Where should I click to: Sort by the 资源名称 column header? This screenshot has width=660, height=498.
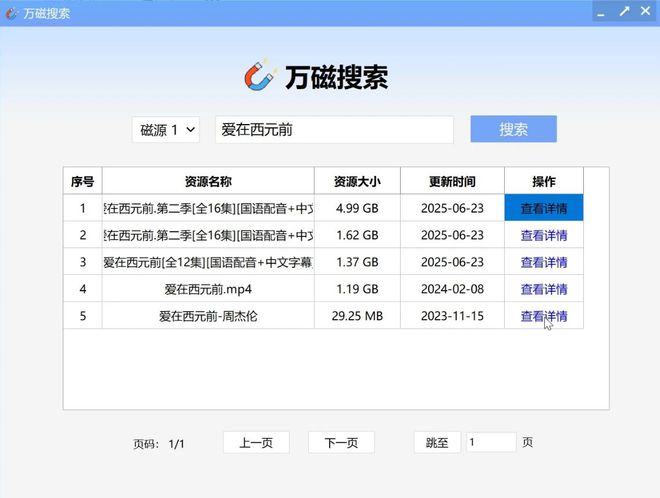(x=208, y=181)
